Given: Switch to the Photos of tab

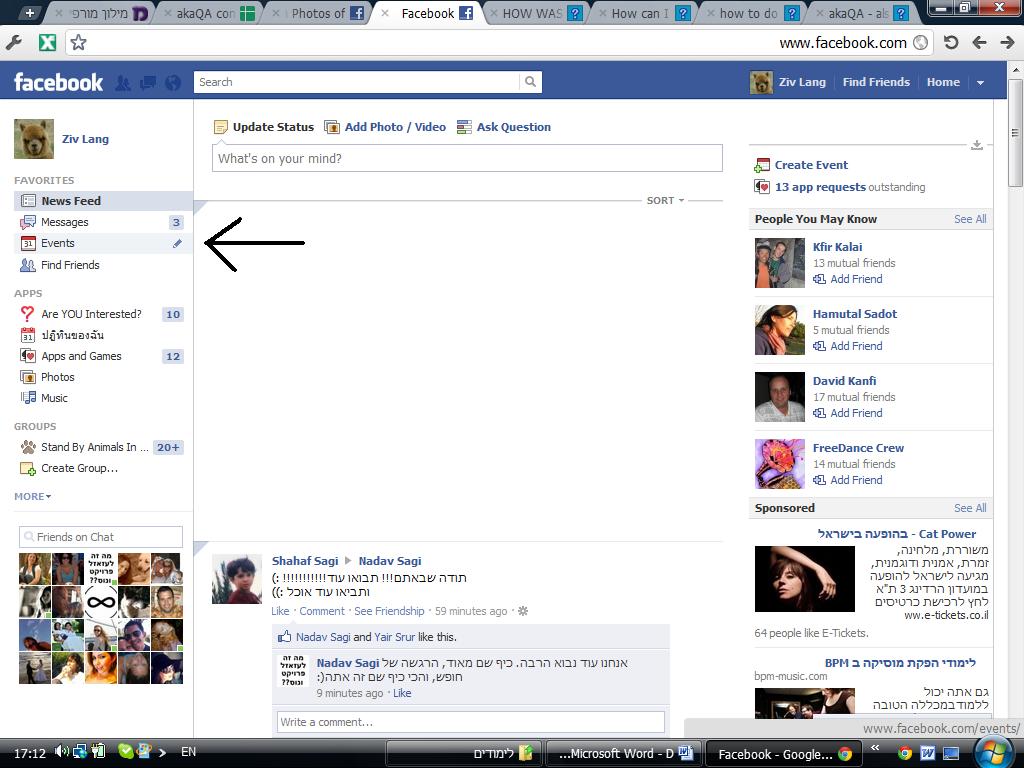Looking at the screenshot, I should [318, 13].
